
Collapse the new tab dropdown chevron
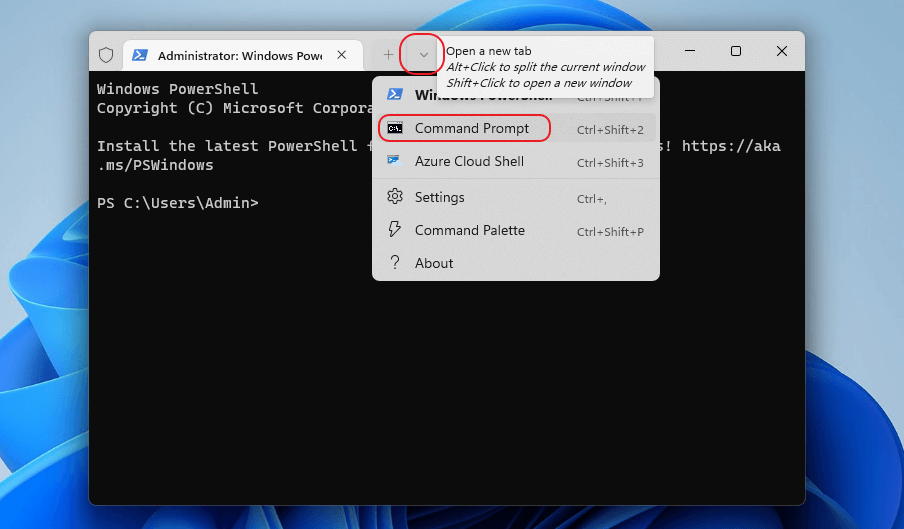[424, 55]
